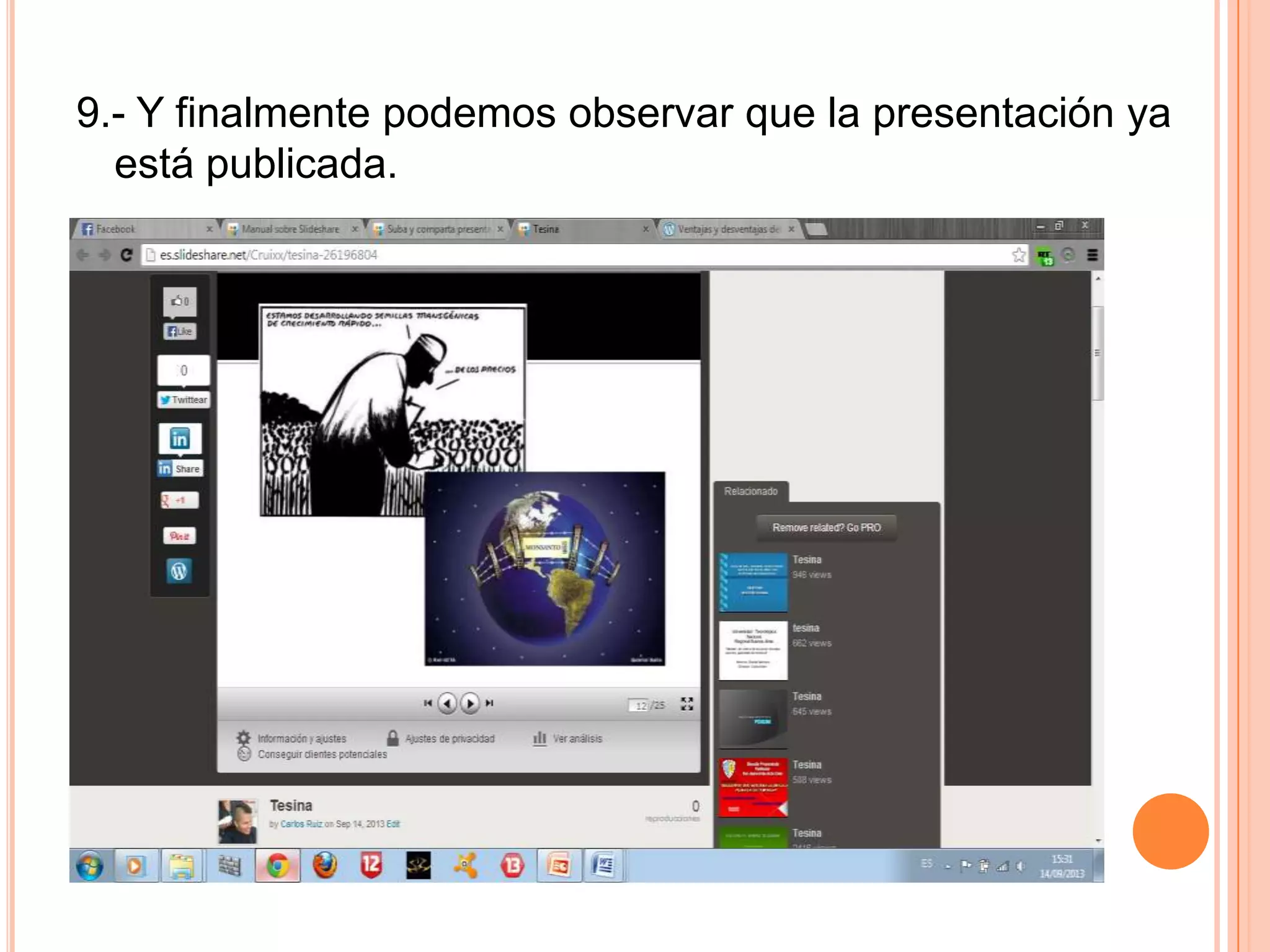This screenshot has height=952, width=1270.
Task: Open a new browser tab
Action: coord(817,230)
